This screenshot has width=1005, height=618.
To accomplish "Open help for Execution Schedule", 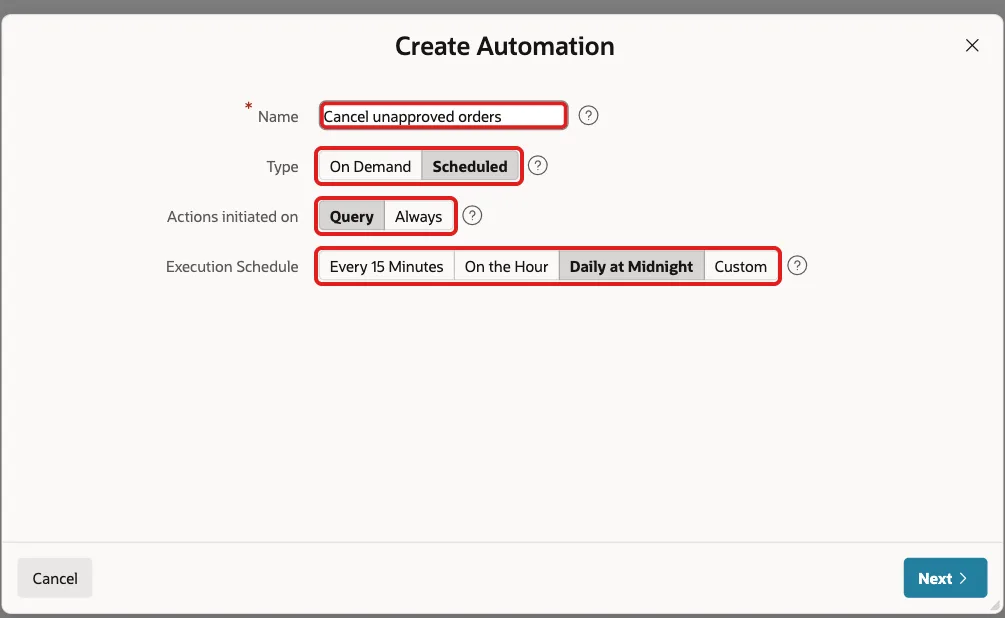I will point(797,265).
